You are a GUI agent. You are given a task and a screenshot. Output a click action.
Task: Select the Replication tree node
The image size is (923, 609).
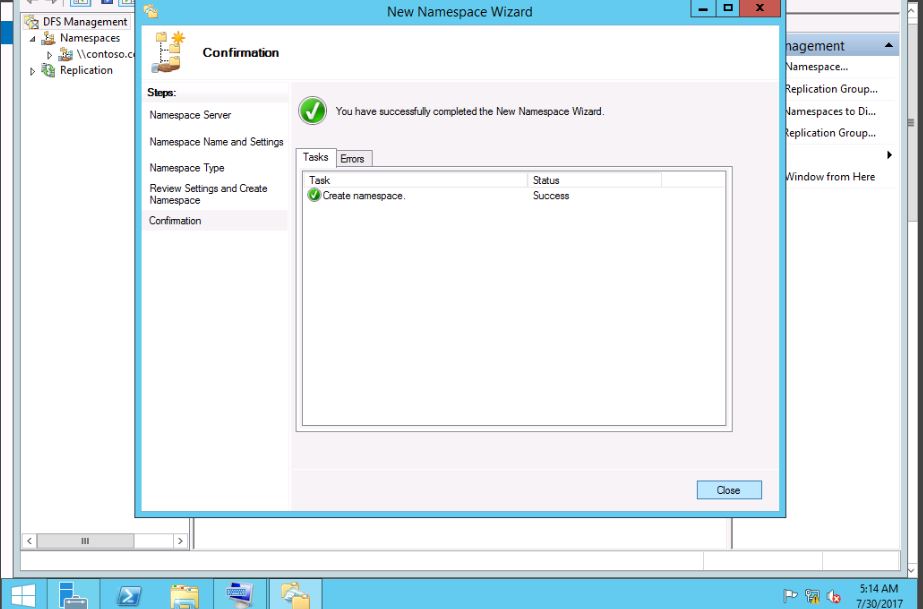click(86, 70)
